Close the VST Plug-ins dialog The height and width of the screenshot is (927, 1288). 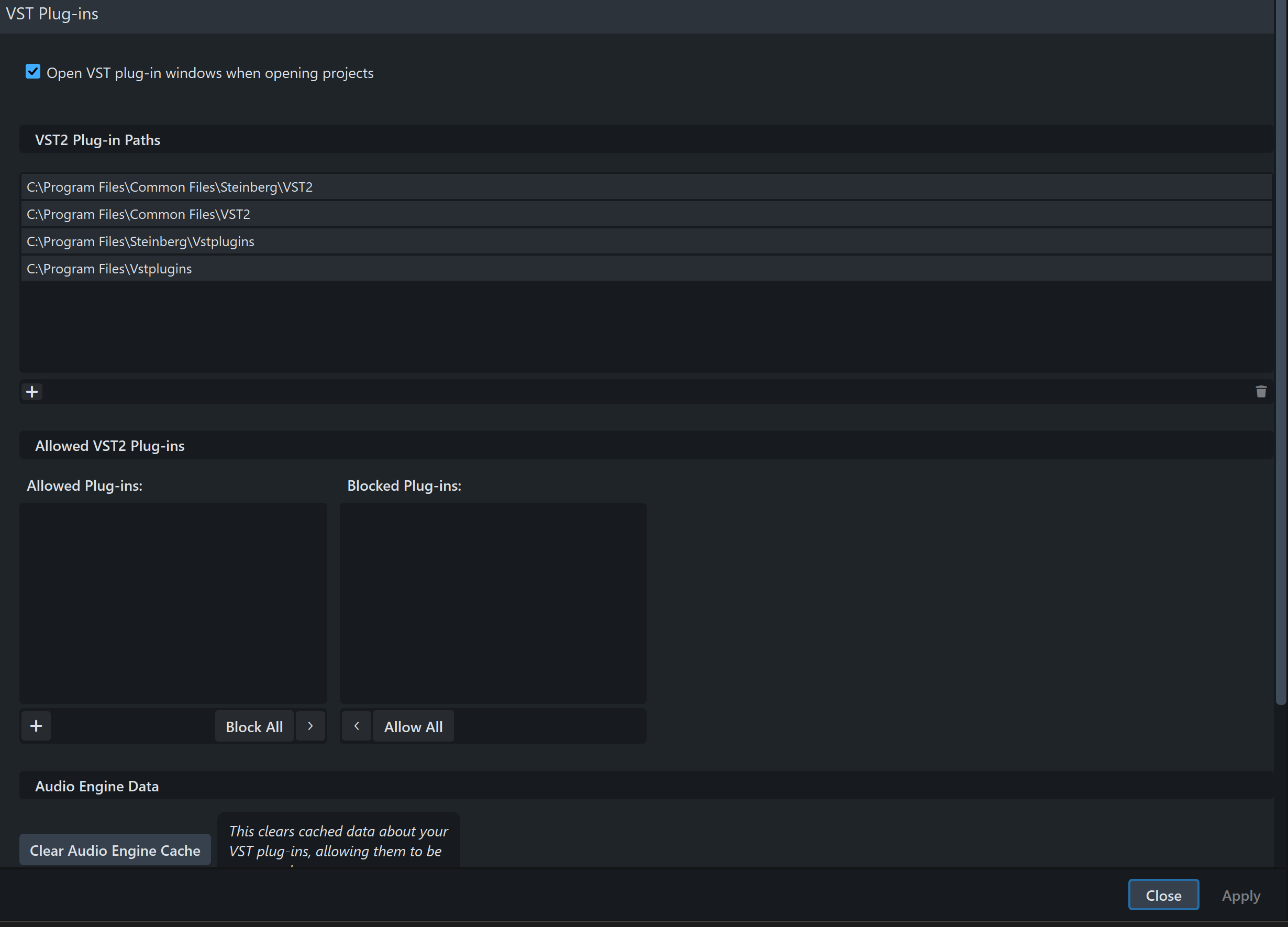1163,895
